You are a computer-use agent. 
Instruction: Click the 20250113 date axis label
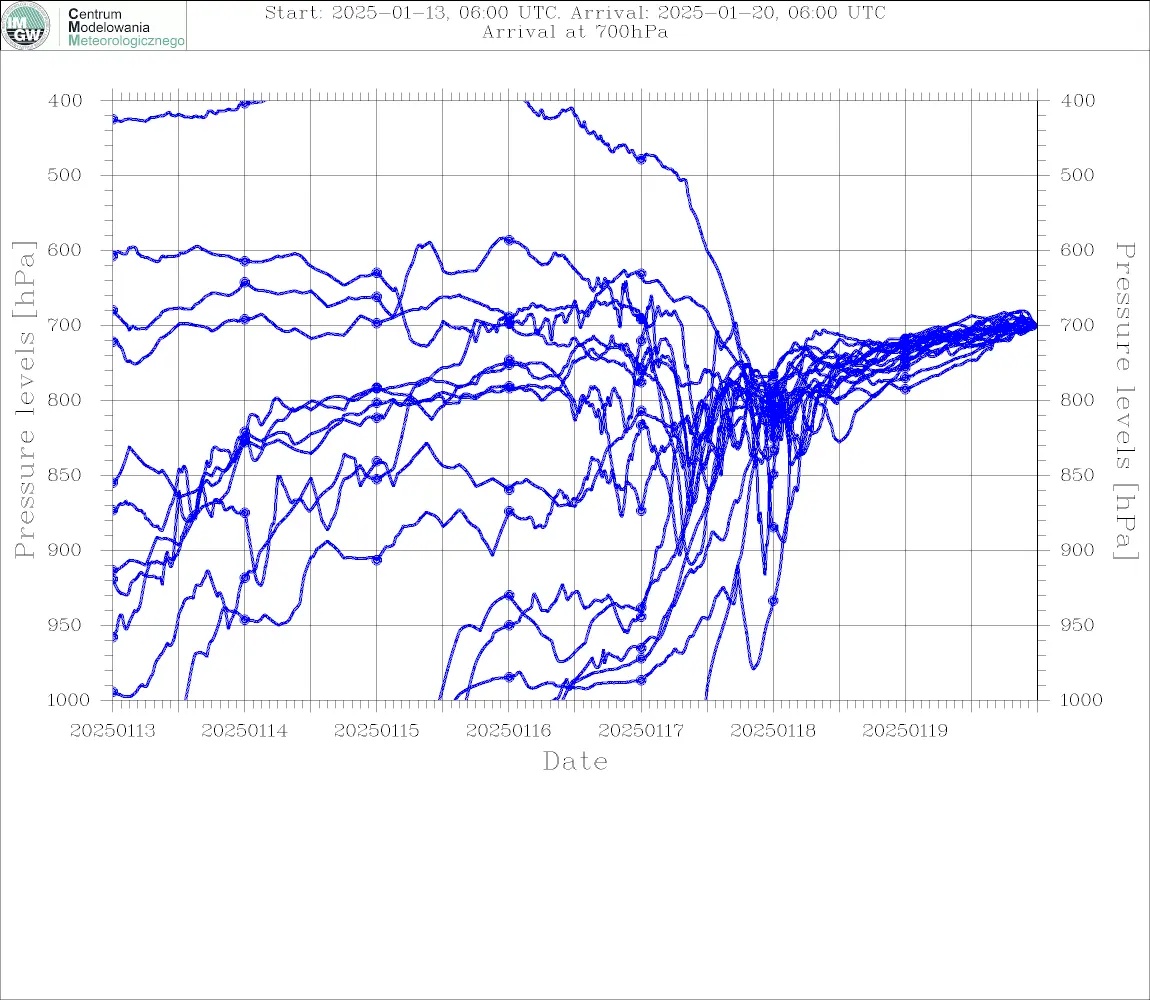[113, 731]
